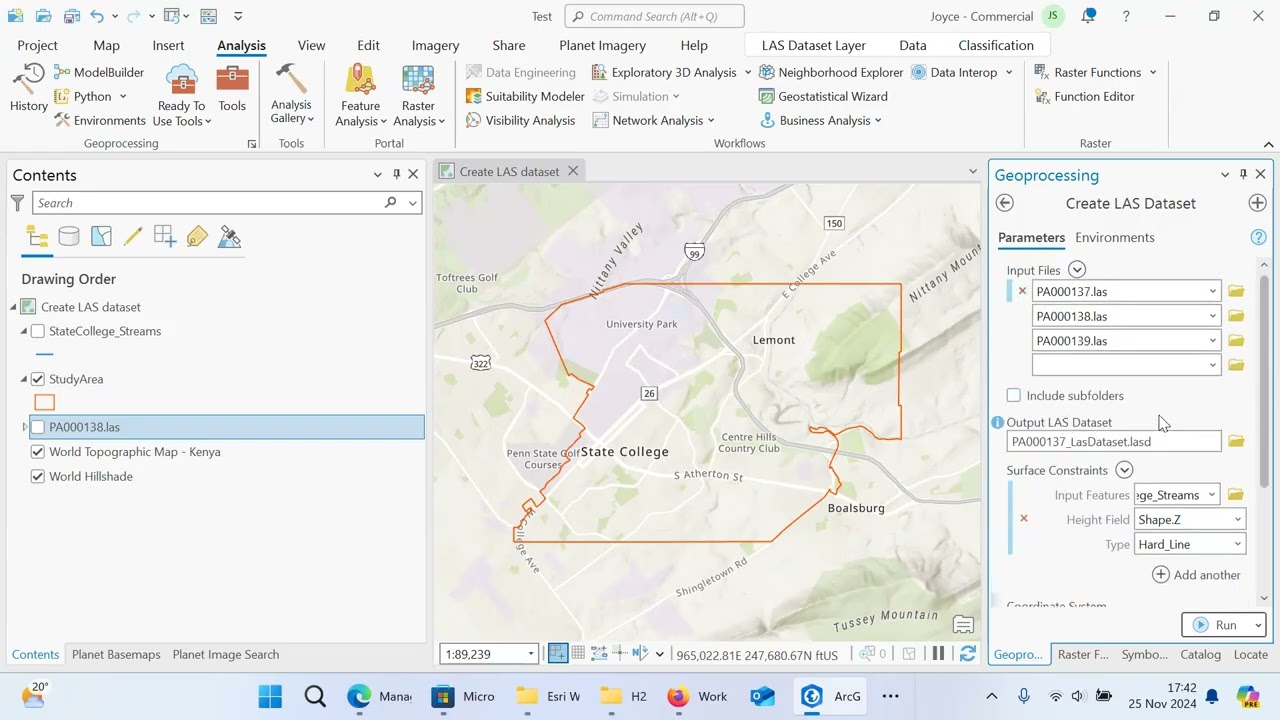Viewport: 1280px width, 720px height.
Task: Open Height Field Shape.Z dropdown
Action: coord(1237,520)
